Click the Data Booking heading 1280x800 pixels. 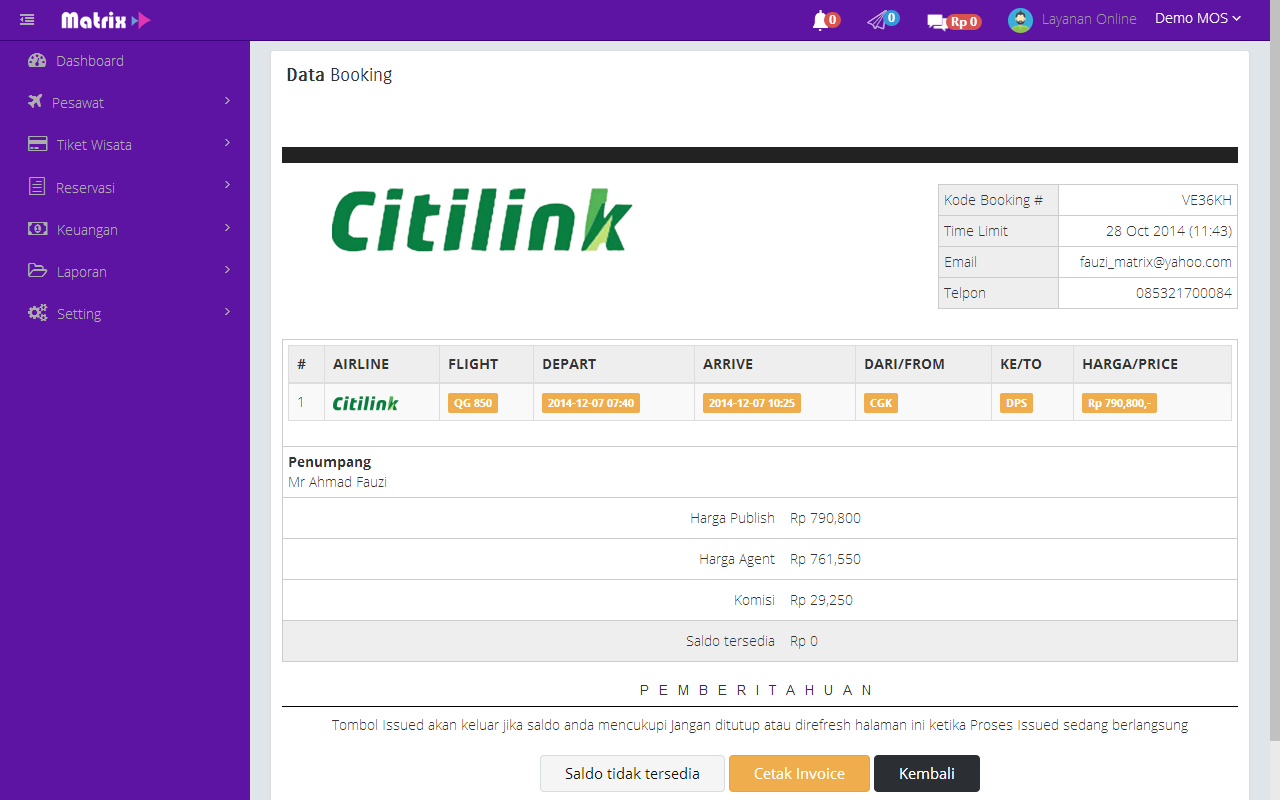coord(339,75)
